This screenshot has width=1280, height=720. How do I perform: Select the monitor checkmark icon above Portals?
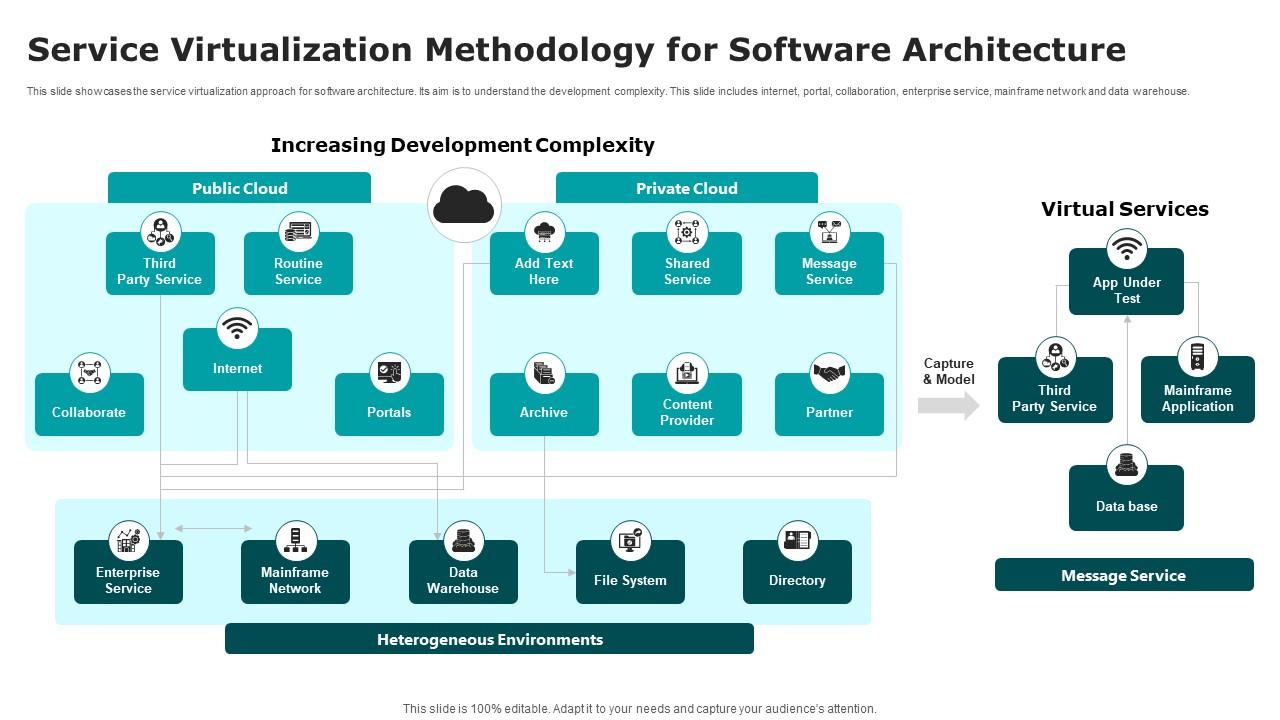[x=389, y=373]
